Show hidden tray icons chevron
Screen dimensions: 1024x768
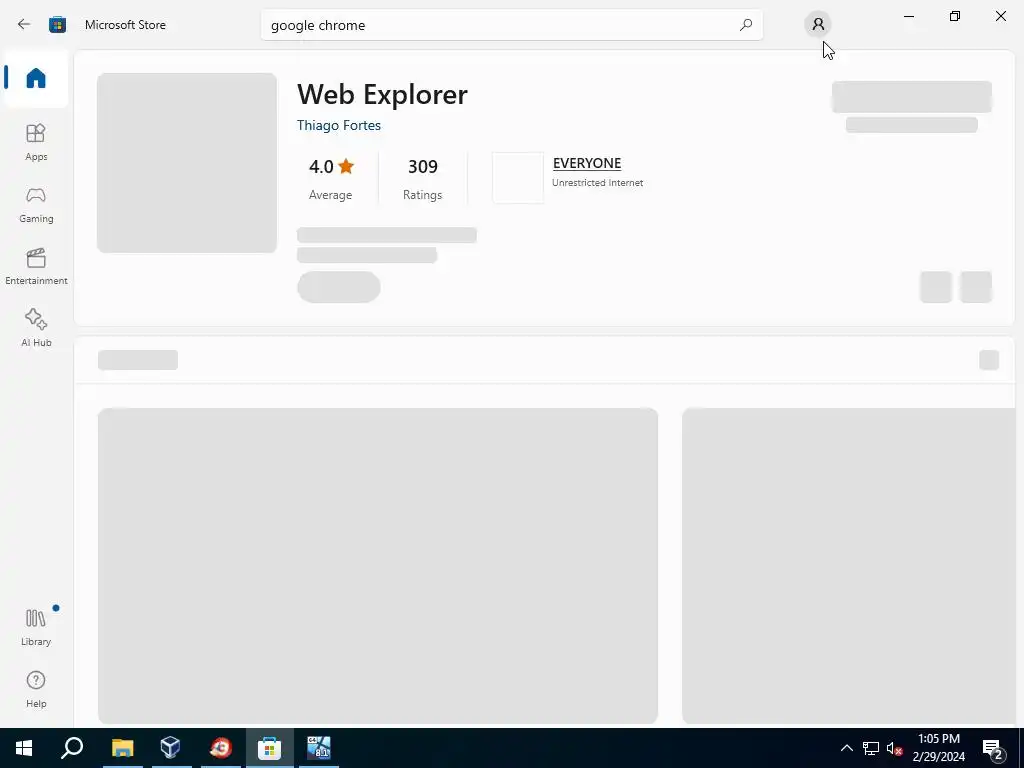click(x=846, y=748)
